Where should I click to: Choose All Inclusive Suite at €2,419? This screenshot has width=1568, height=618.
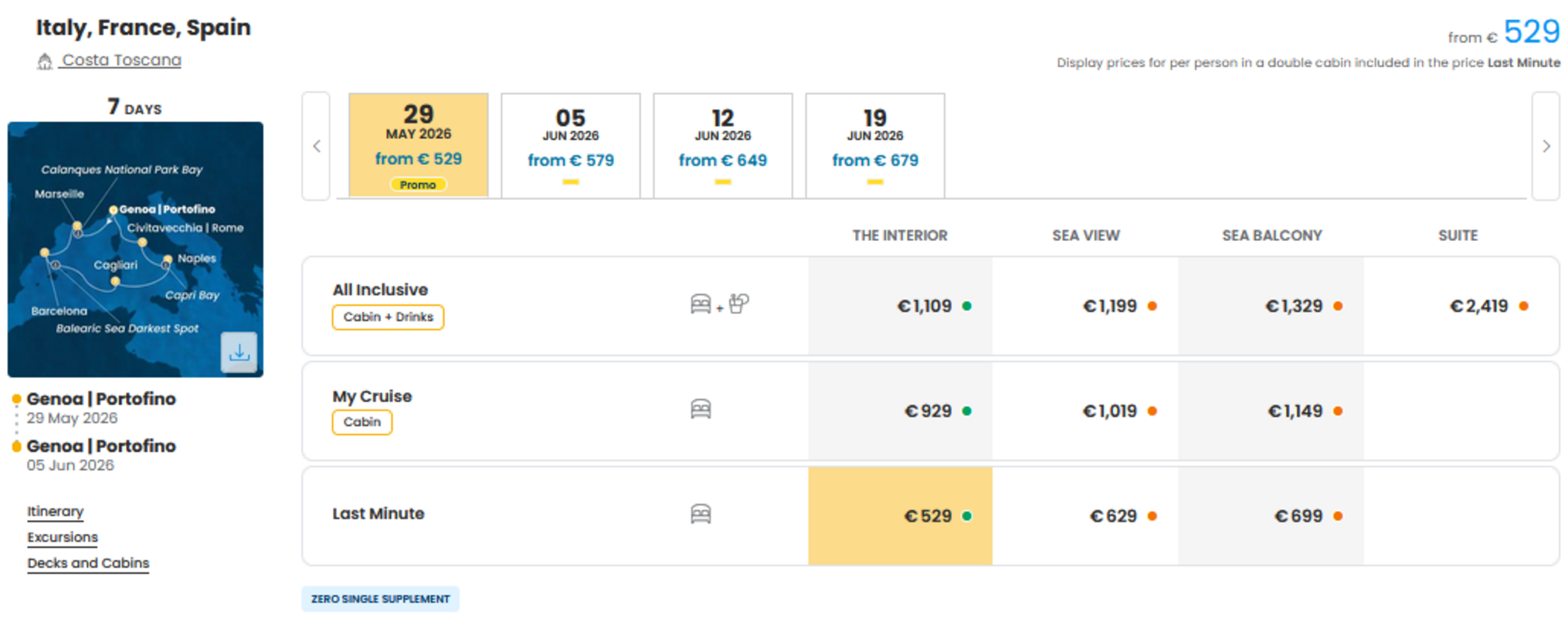(x=1461, y=306)
